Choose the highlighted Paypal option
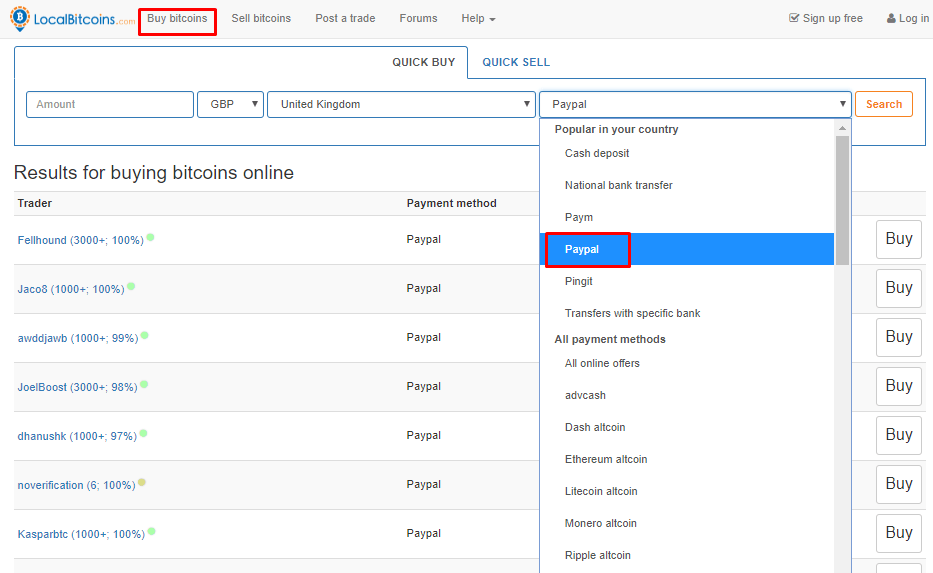This screenshot has width=933, height=573. [687, 249]
